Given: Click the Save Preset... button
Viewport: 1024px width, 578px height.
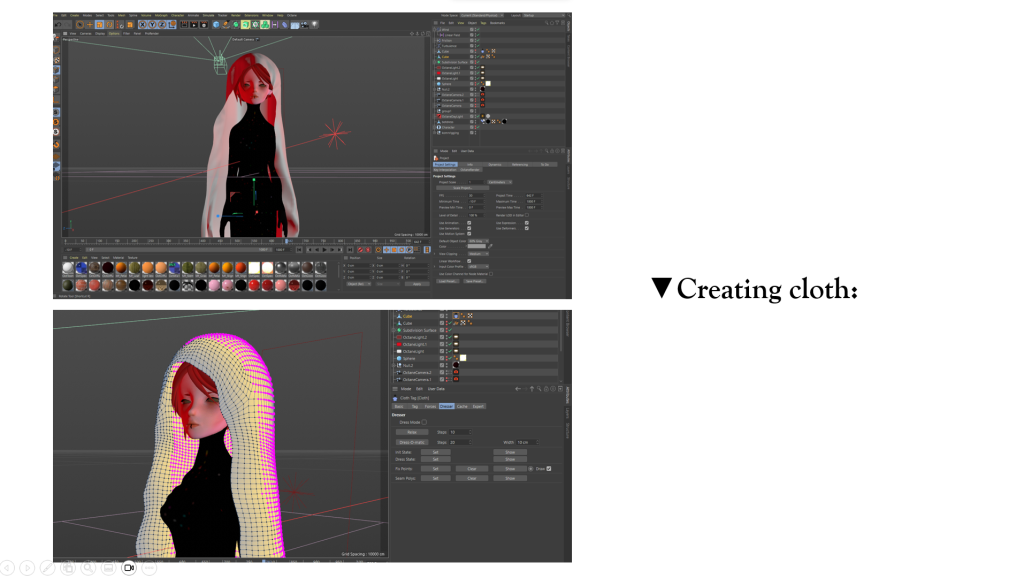Looking at the screenshot, I should coord(475,281).
